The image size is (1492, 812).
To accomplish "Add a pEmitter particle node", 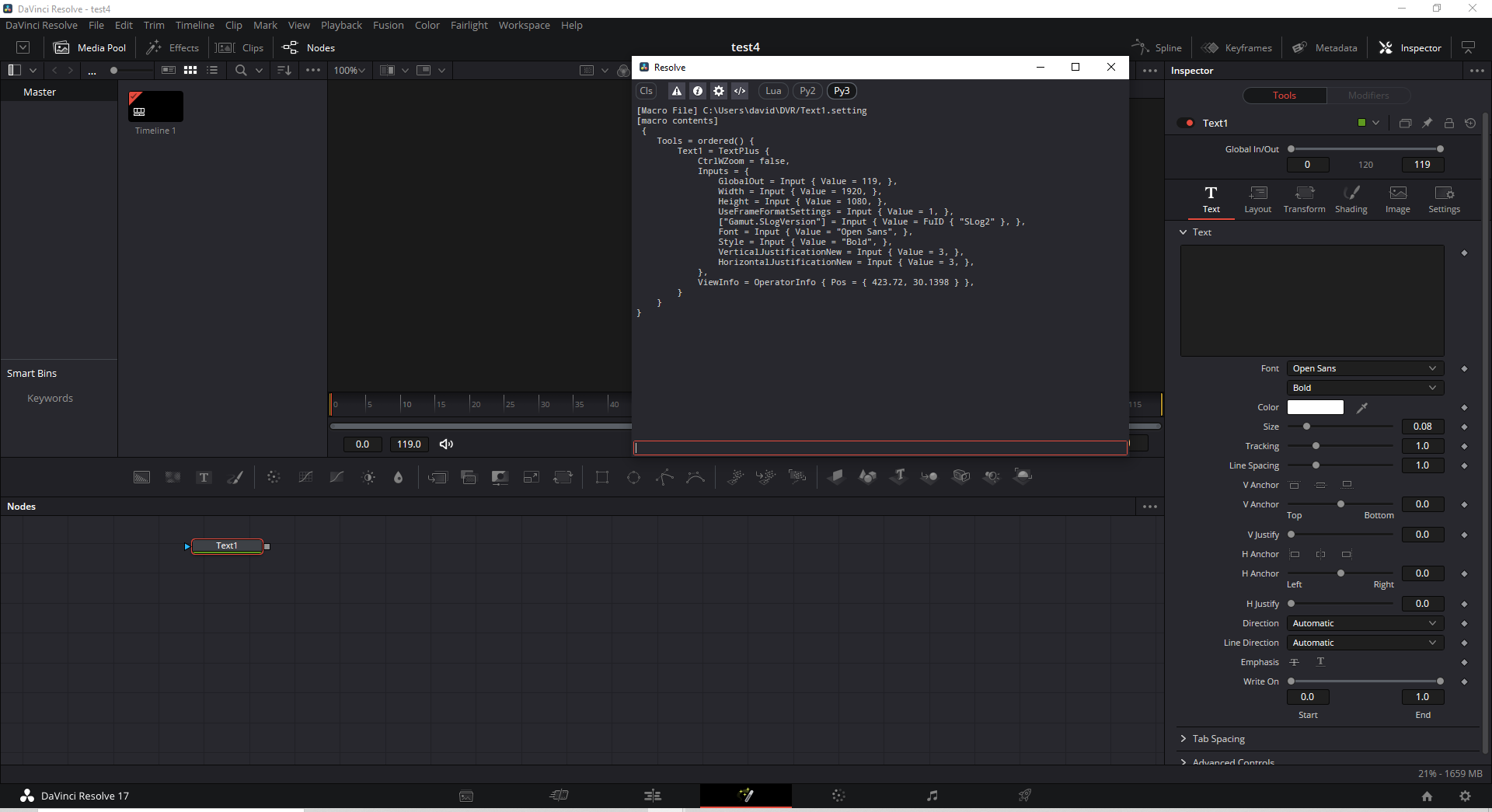I will point(735,477).
